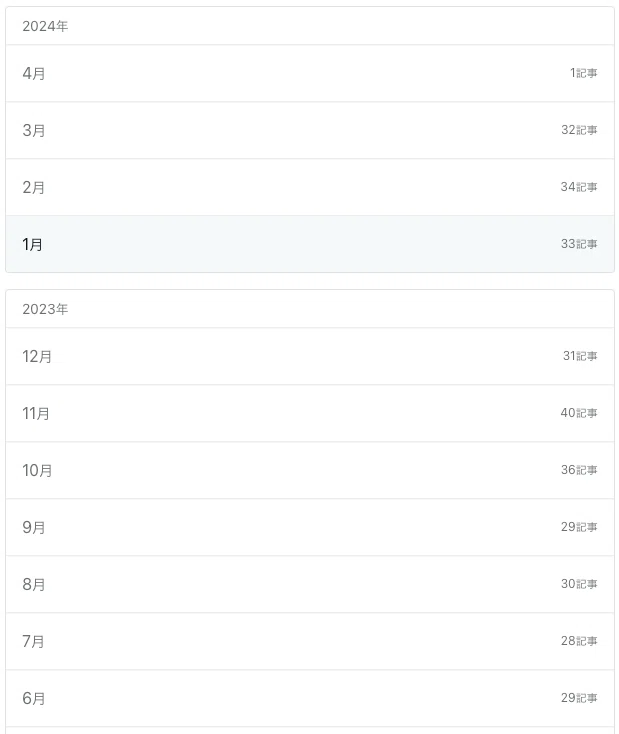Image resolution: width=619 pixels, height=734 pixels.
Task: Open the 7月 archive entry
Action: pos(310,641)
